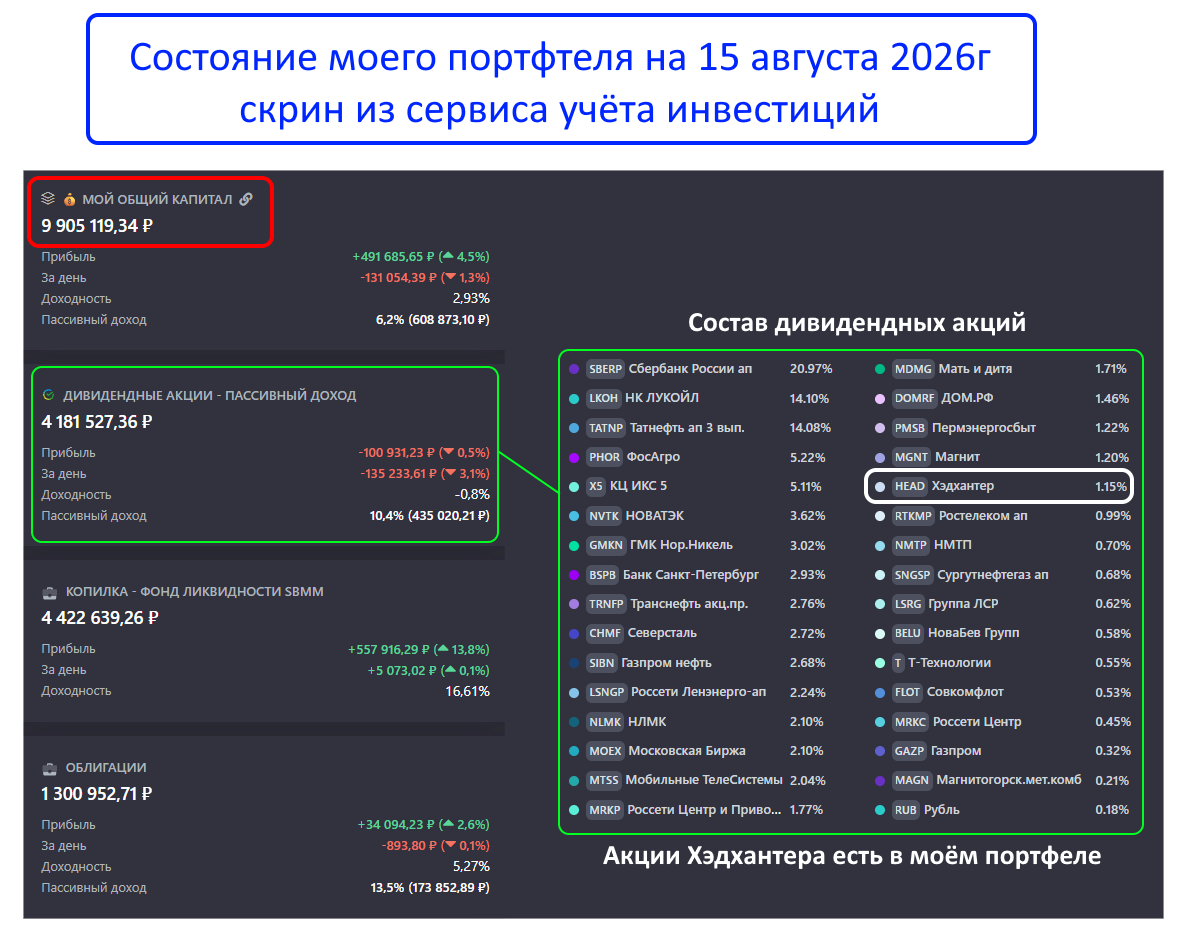Click the briefcase icon next to КОПИЛКА
The image size is (1189, 948).
[x=49, y=592]
